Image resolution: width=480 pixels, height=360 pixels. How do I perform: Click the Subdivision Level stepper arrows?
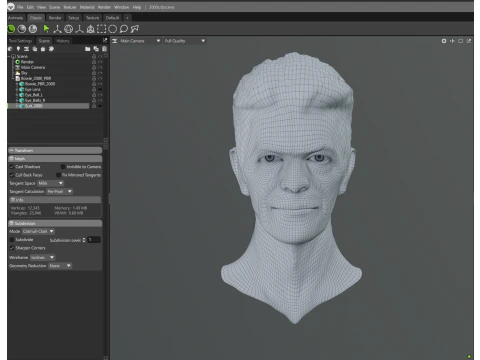(x=84, y=240)
